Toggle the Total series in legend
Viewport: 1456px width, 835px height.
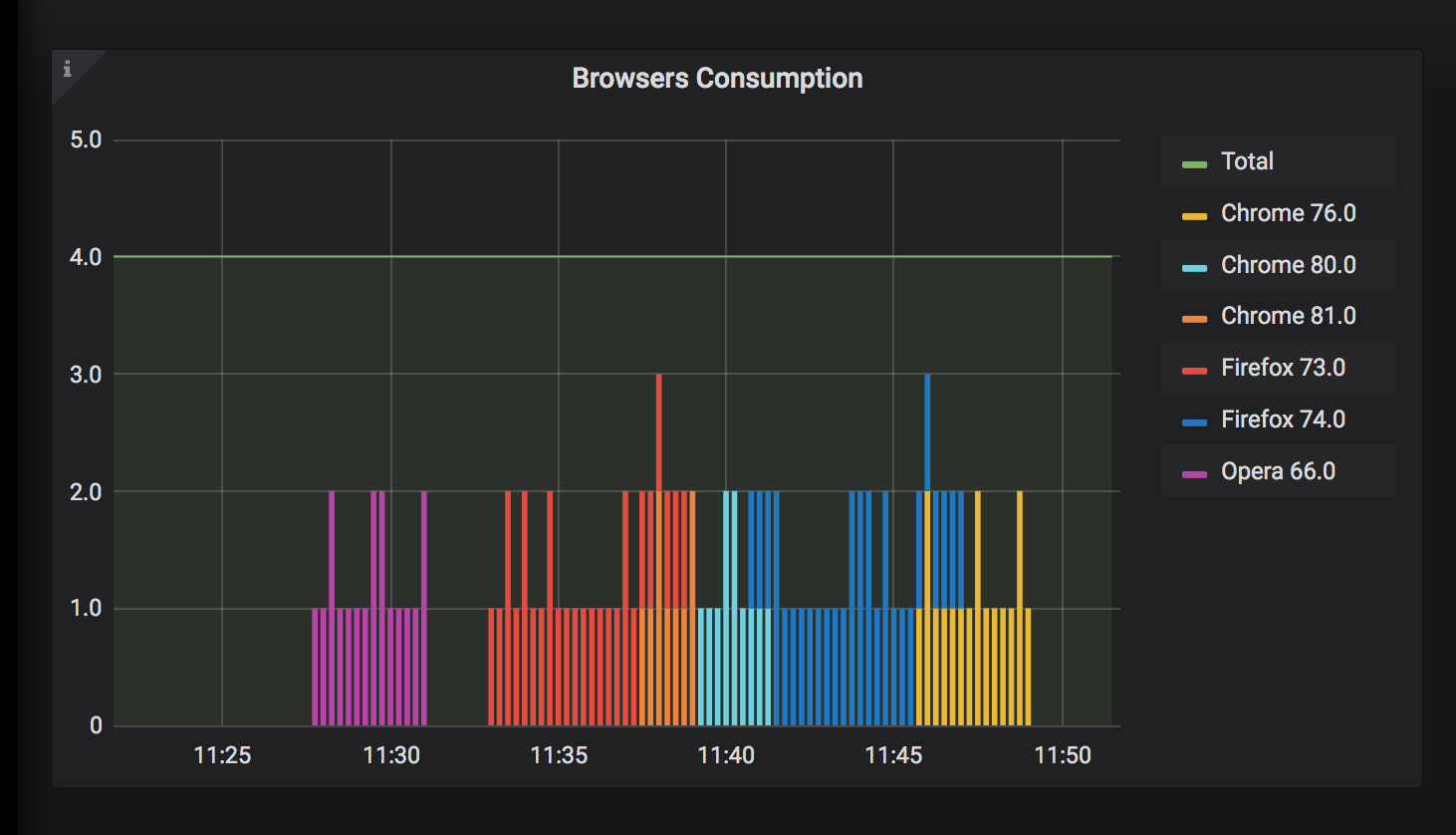coord(1247,161)
